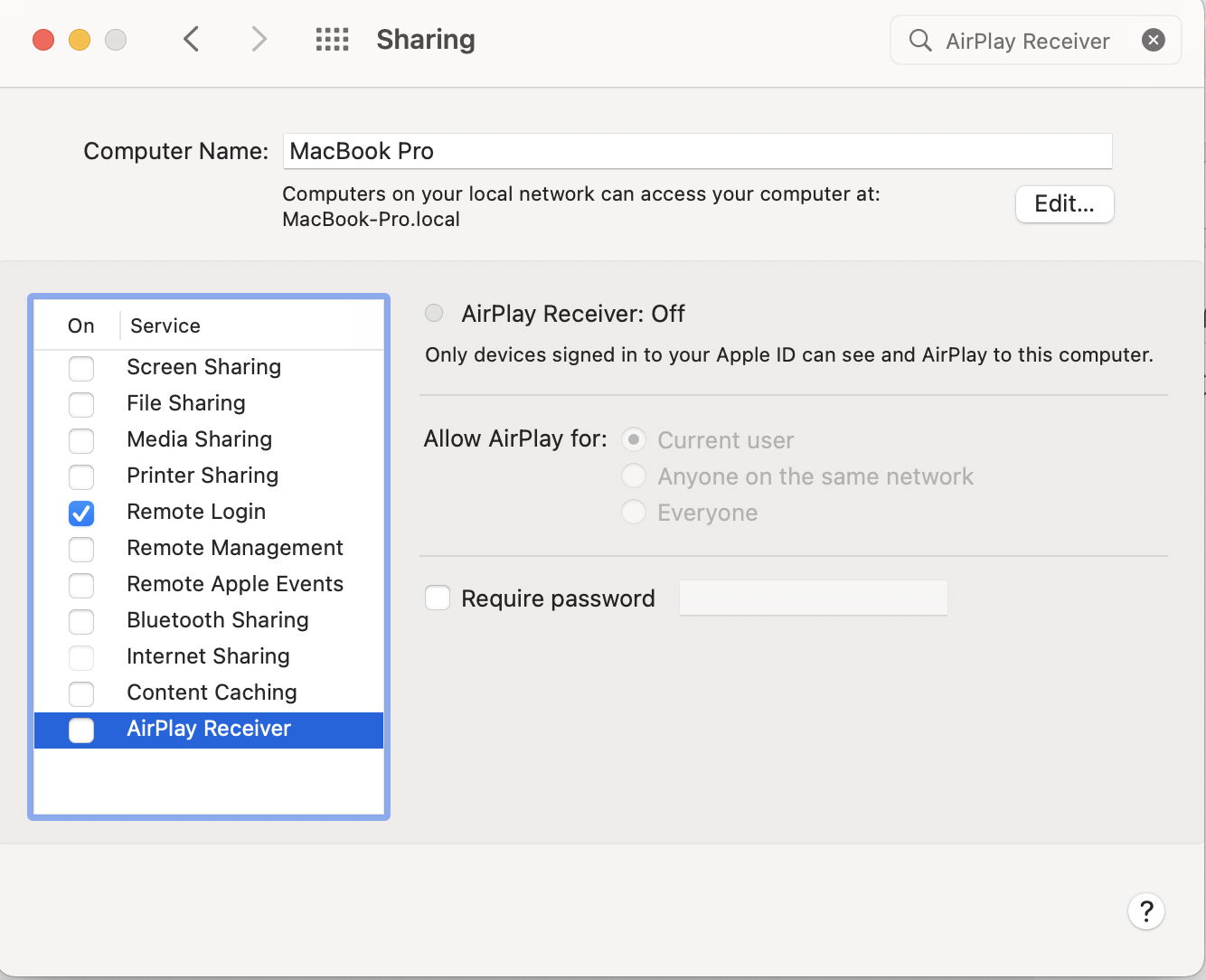Select Remote Apple Events row
Viewport: 1206px width, 980px height.
tap(209, 584)
